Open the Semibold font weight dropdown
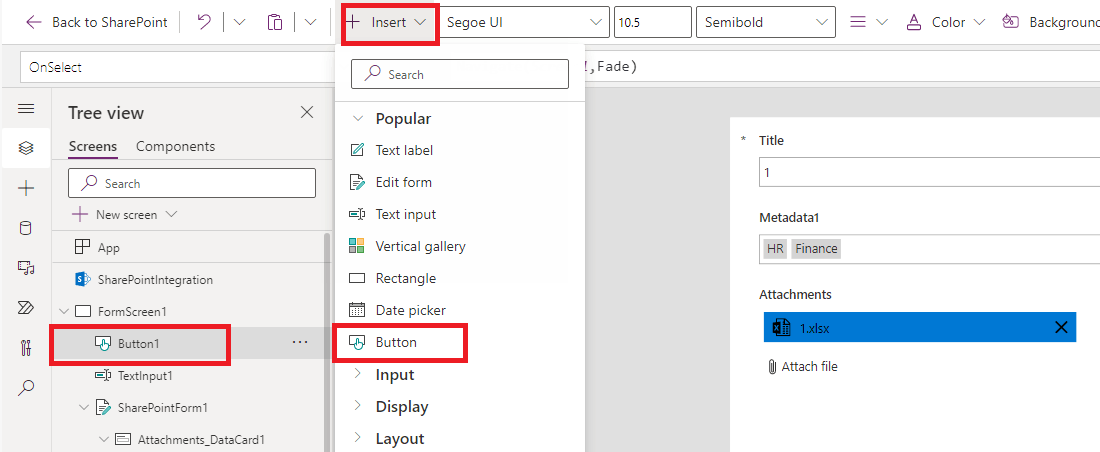This screenshot has height=452, width=1100. point(766,22)
